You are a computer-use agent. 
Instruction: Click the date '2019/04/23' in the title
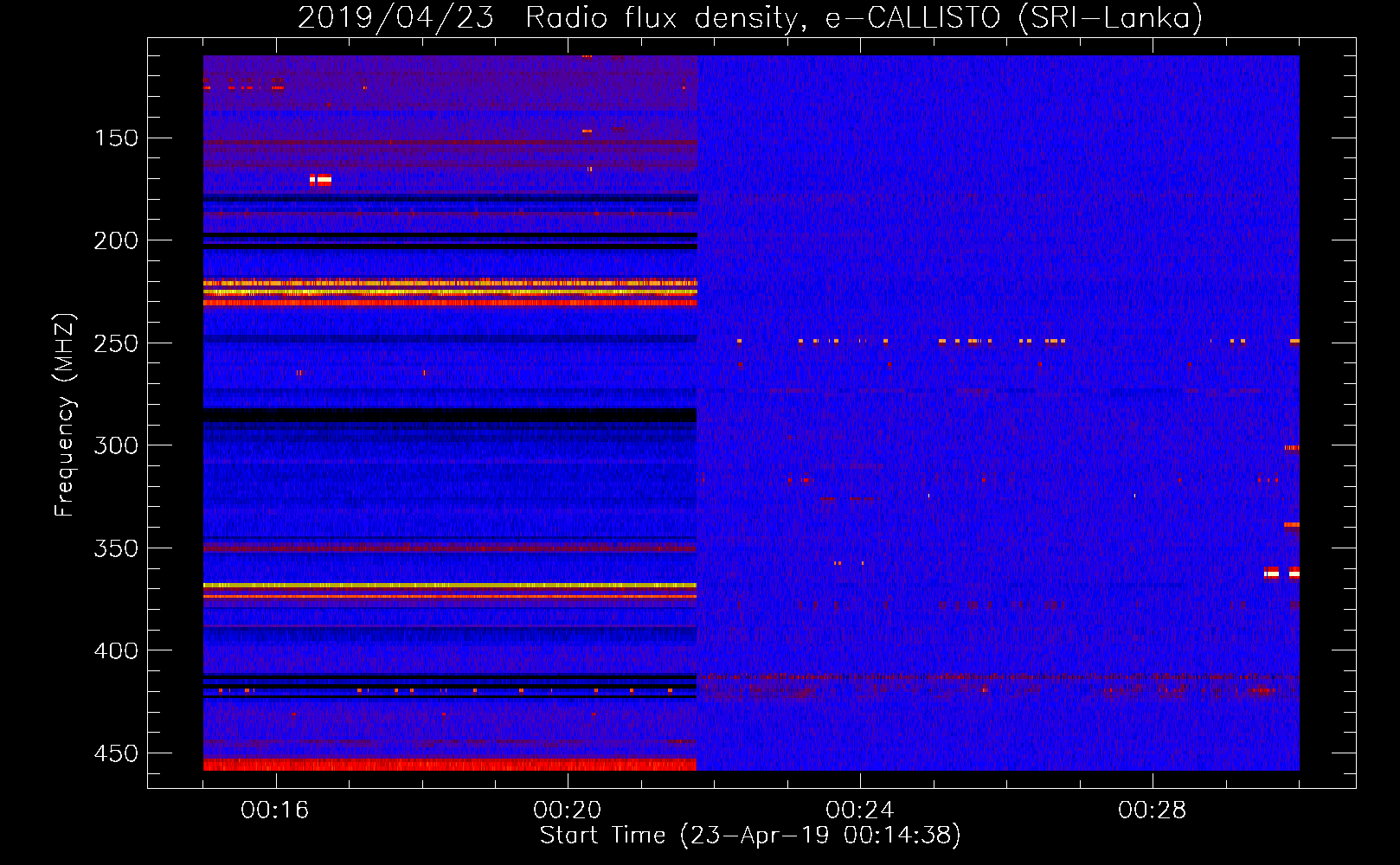coord(395,17)
